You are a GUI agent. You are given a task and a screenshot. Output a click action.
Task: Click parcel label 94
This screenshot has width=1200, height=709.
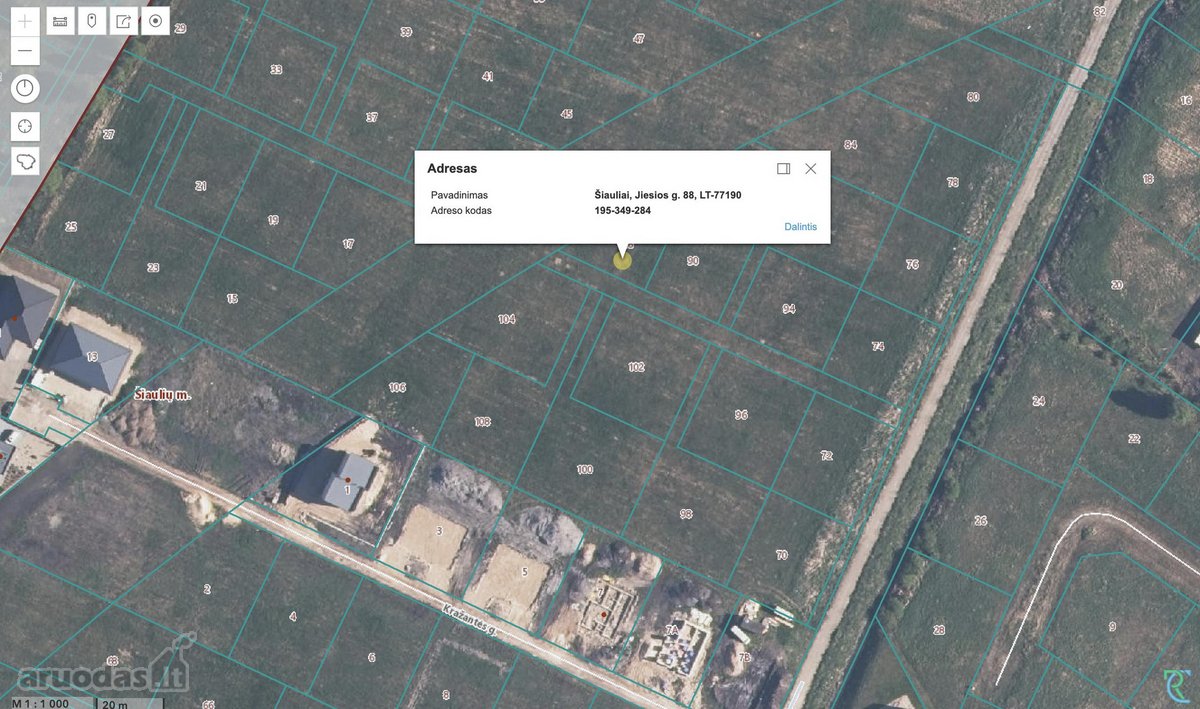point(789,309)
